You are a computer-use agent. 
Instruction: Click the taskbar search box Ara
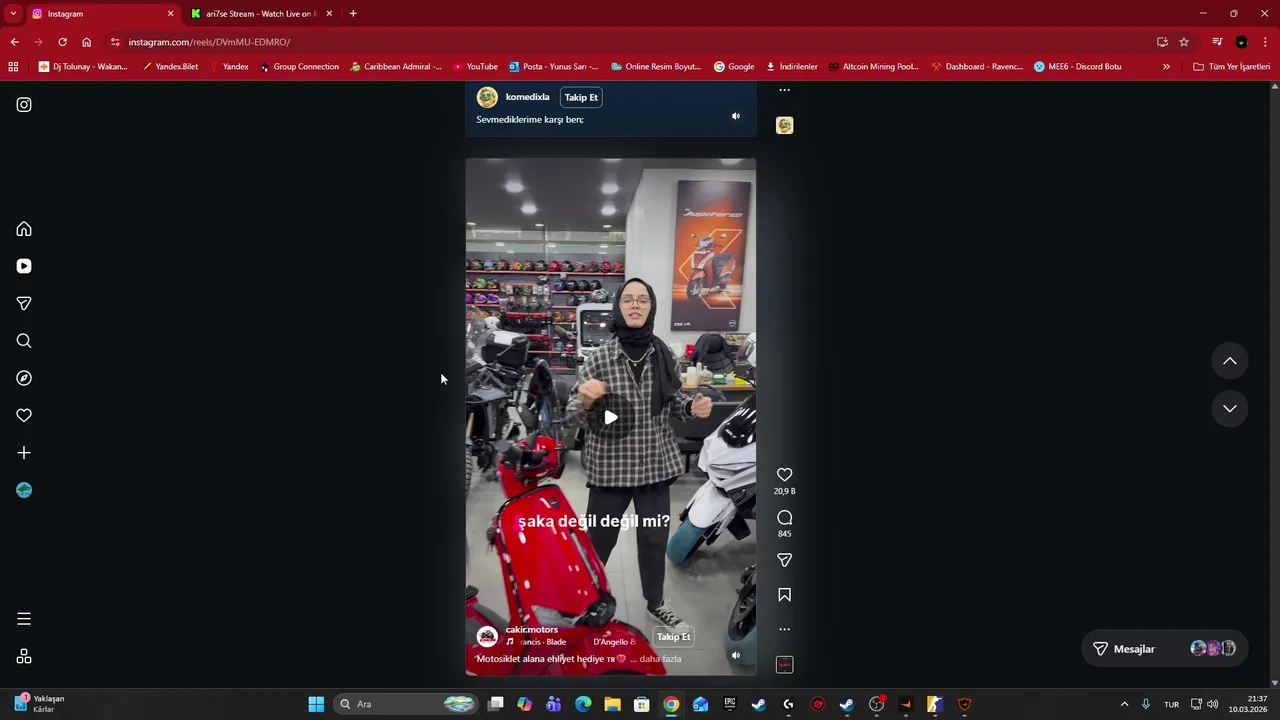pyautogui.click(x=405, y=704)
